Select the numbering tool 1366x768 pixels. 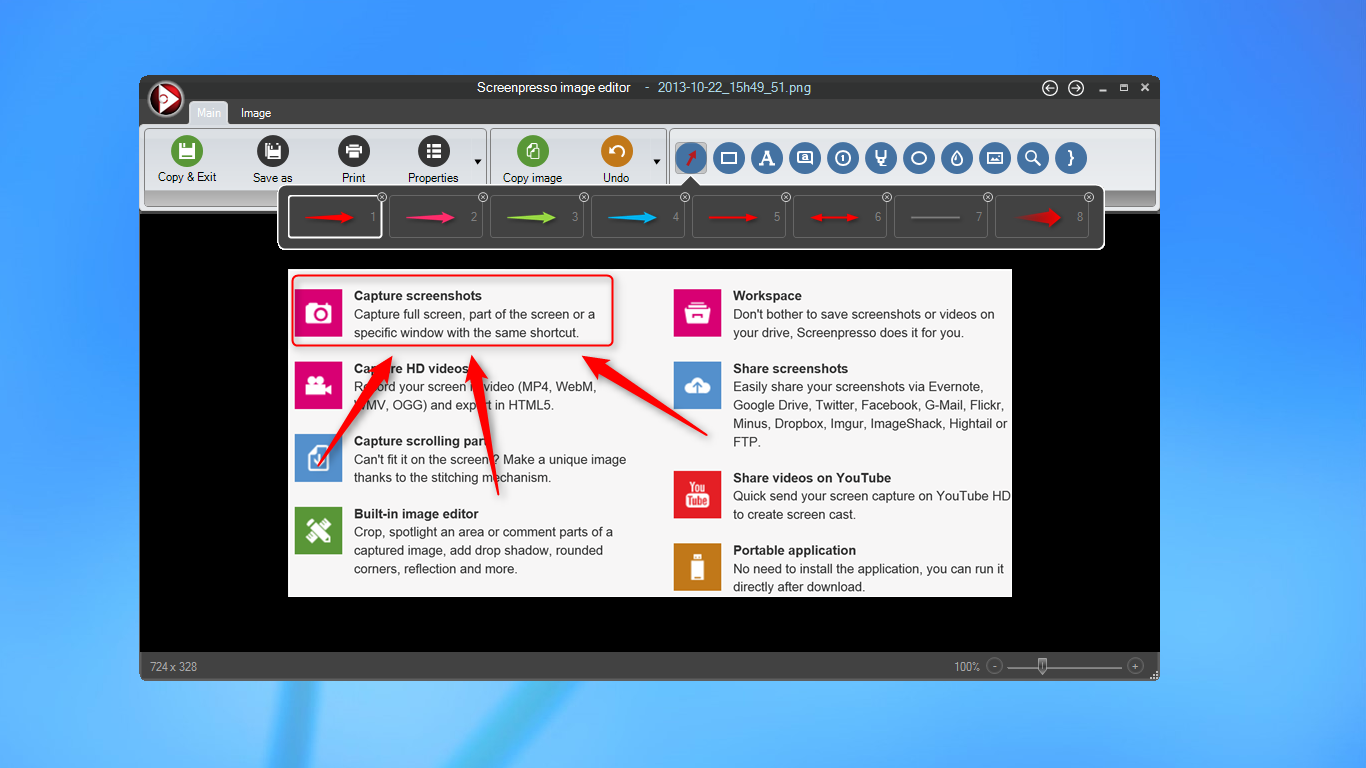843,158
